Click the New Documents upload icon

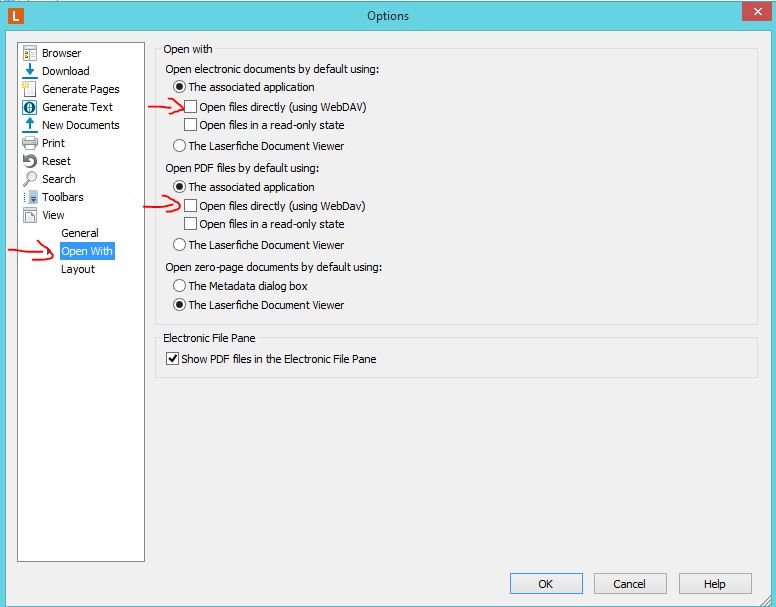click(30, 125)
